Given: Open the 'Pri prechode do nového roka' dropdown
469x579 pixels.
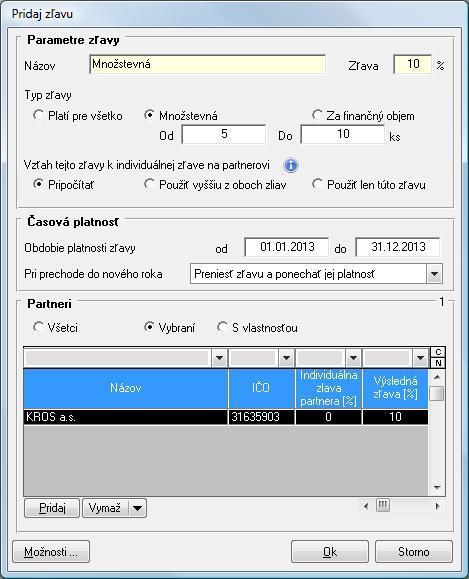Looking at the screenshot, I should [434, 274].
